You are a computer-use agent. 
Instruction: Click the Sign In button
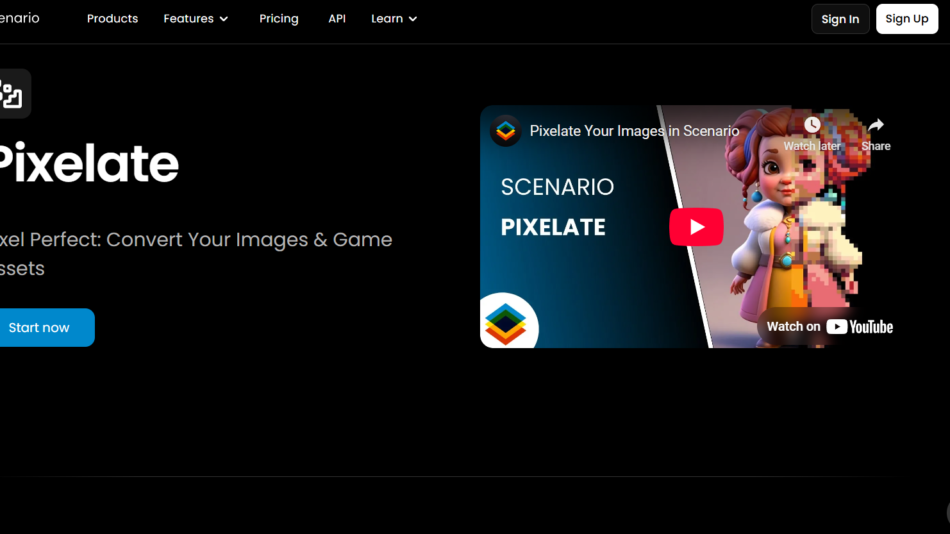click(840, 19)
